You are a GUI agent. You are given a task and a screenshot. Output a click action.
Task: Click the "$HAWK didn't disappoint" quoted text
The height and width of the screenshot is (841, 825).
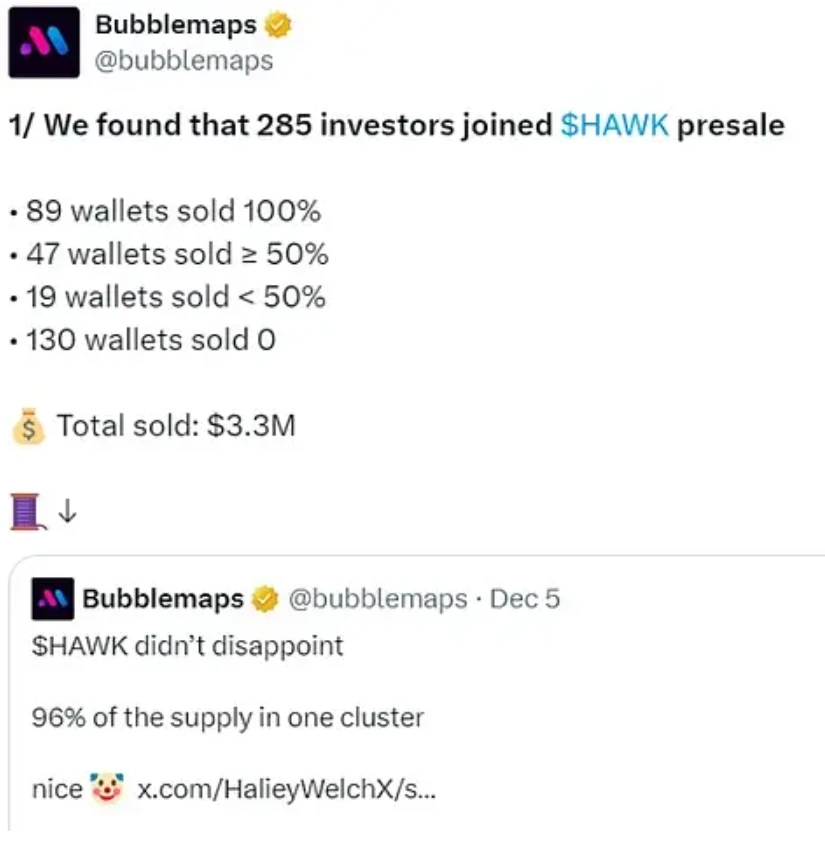pyautogui.click(x=188, y=646)
